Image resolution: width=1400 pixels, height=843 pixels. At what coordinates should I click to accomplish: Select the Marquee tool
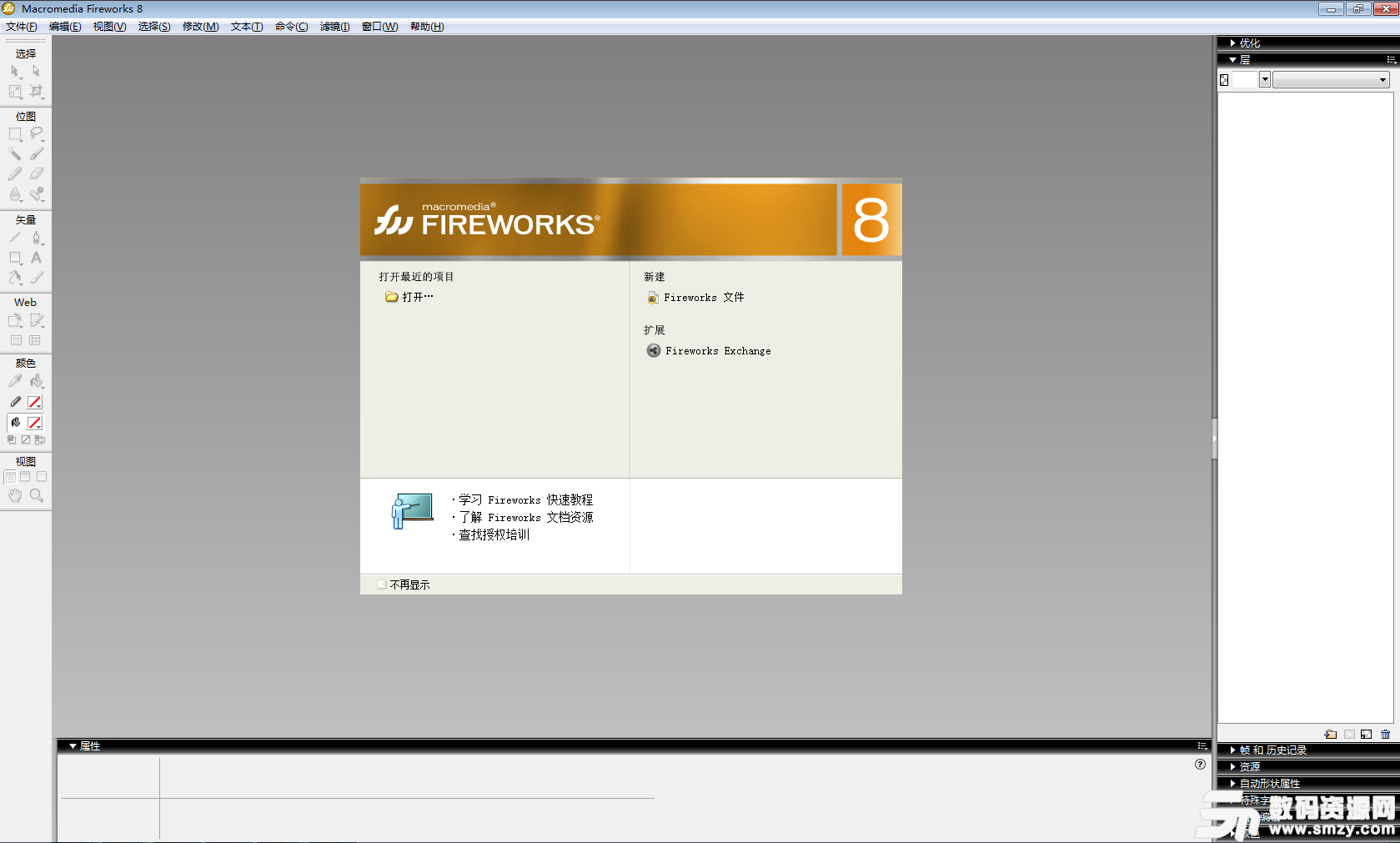point(15,134)
